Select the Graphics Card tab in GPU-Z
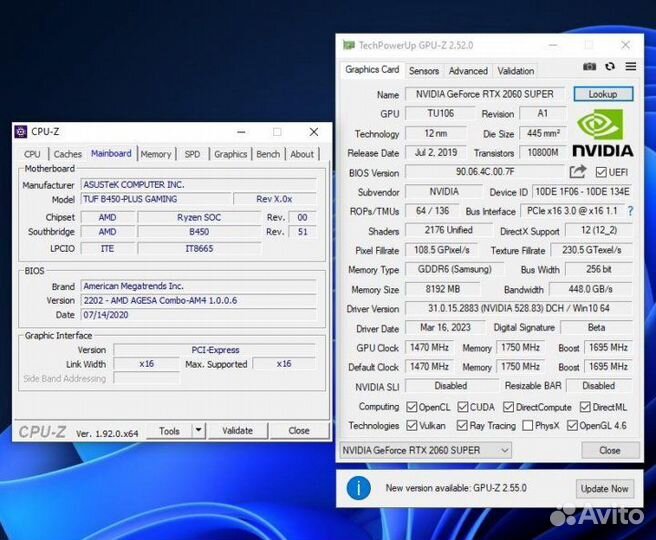Image resolution: width=656 pixels, height=540 pixels. (372, 70)
